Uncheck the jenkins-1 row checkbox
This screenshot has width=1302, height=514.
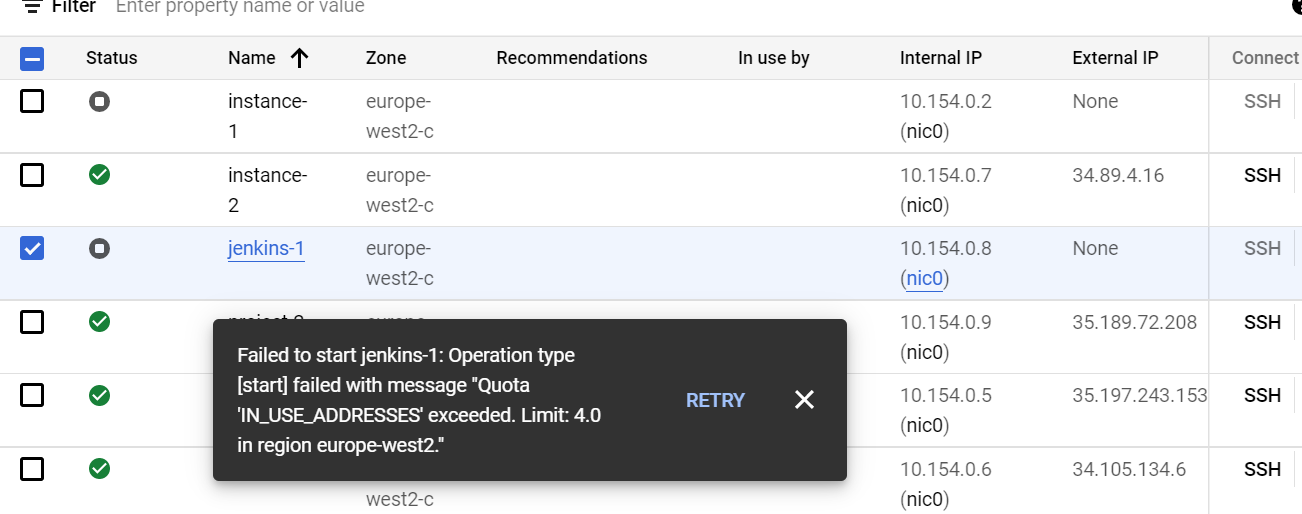click(32, 248)
